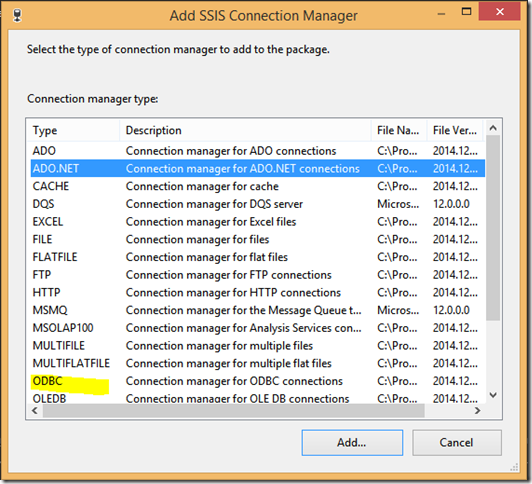Click the SSIS dialog title bar icon
Image resolution: width=532 pixels, height=484 pixels.
17,16
